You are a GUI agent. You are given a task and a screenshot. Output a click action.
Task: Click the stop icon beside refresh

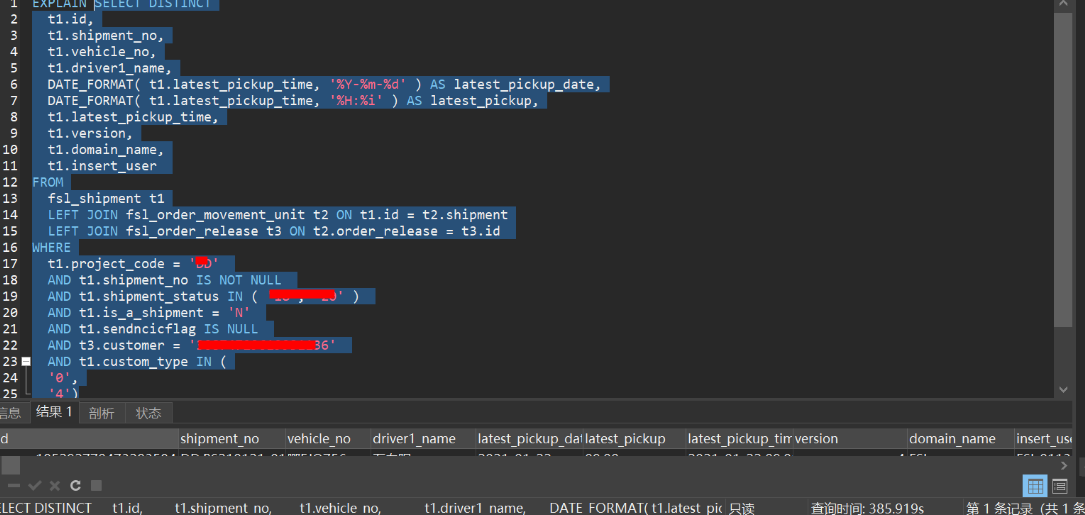pos(96,485)
